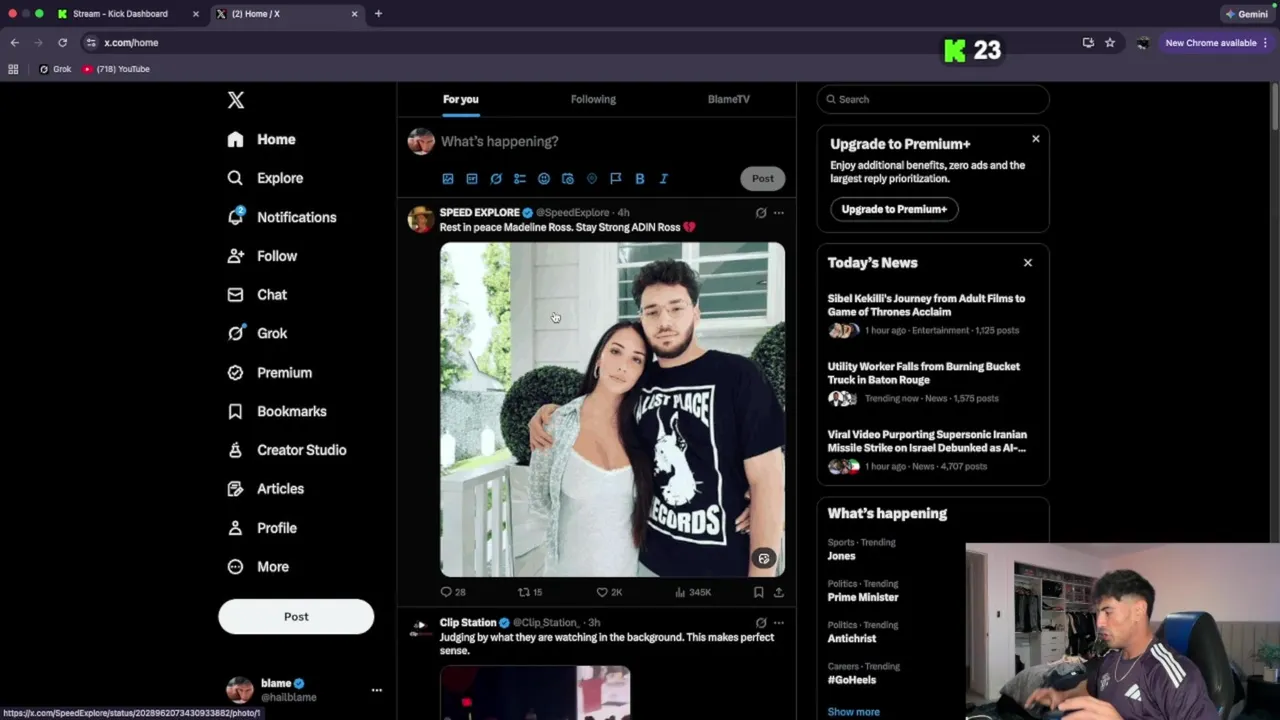Open the Follow page
The height and width of the screenshot is (720, 1280).
click(262, 256)
